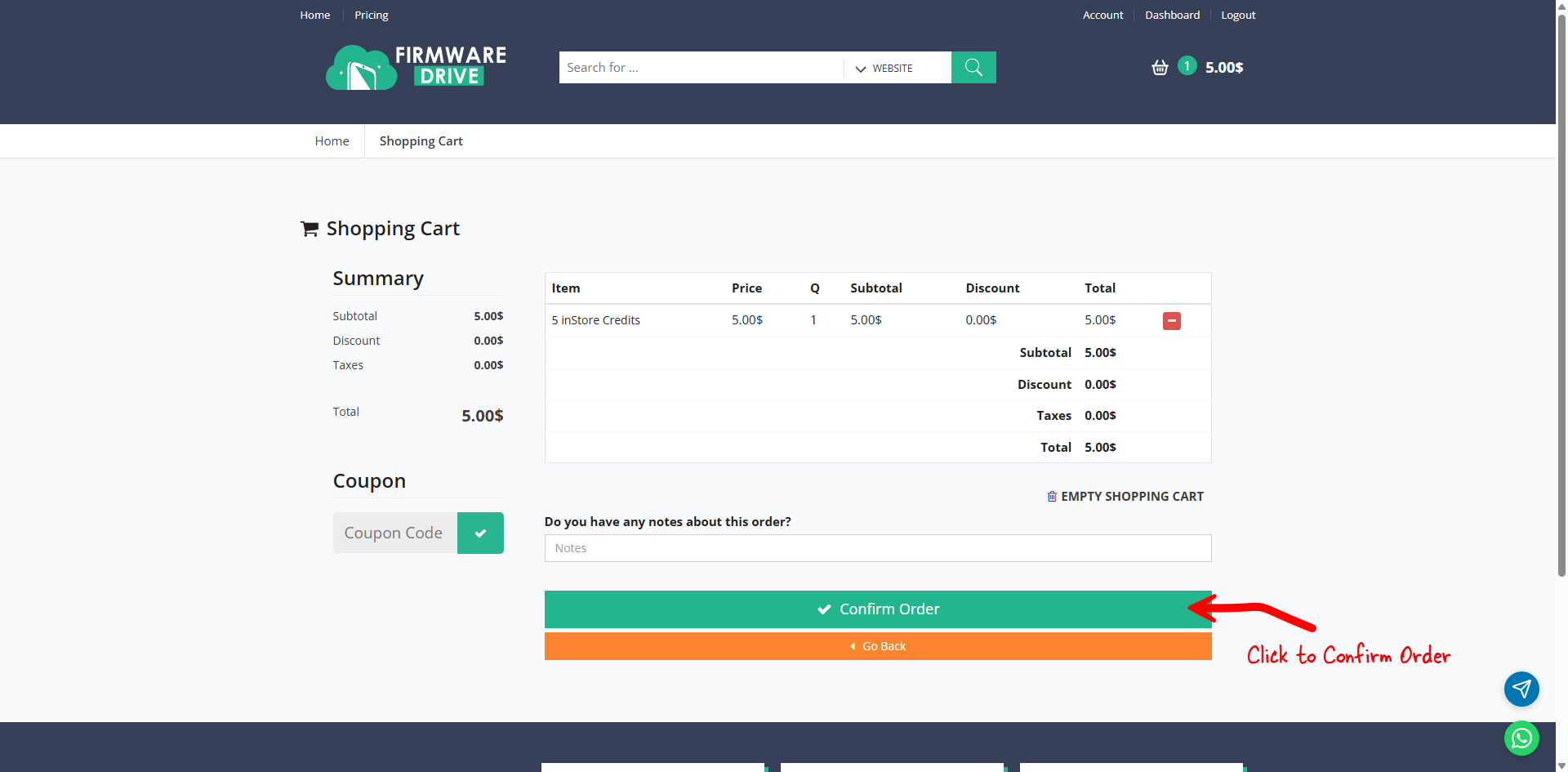
Task: Click Empty Shopping Cart link
Action: [x=1125, y=496]
